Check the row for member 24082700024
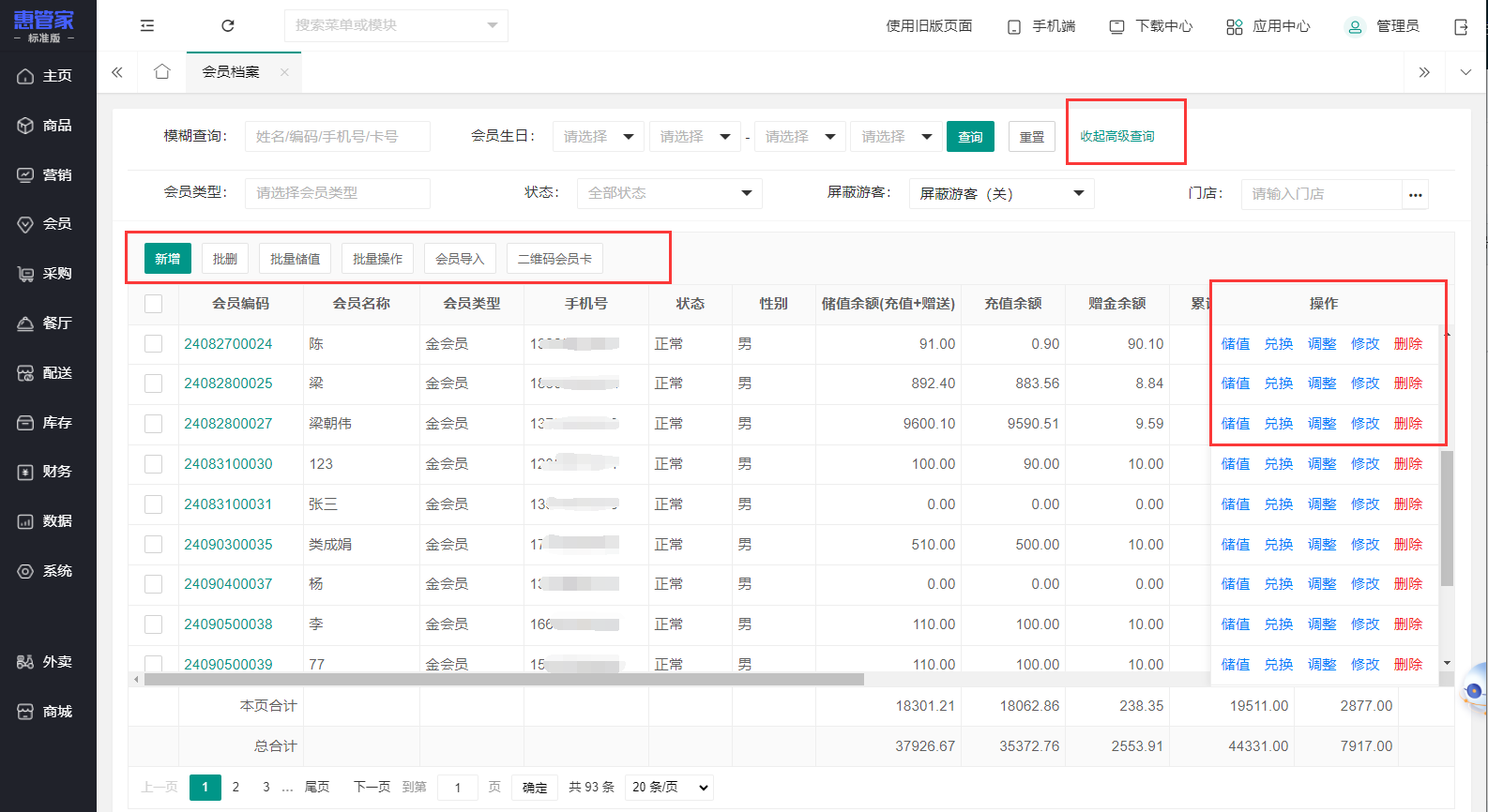The height and width of the screenshot is (812, 1488). coord(154,344)
